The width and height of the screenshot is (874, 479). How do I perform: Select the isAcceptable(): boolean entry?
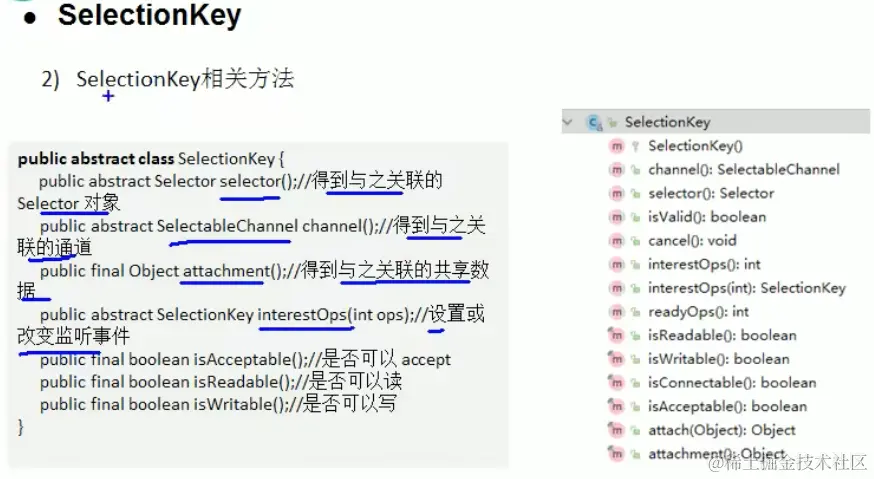click(x=727, y=406)
